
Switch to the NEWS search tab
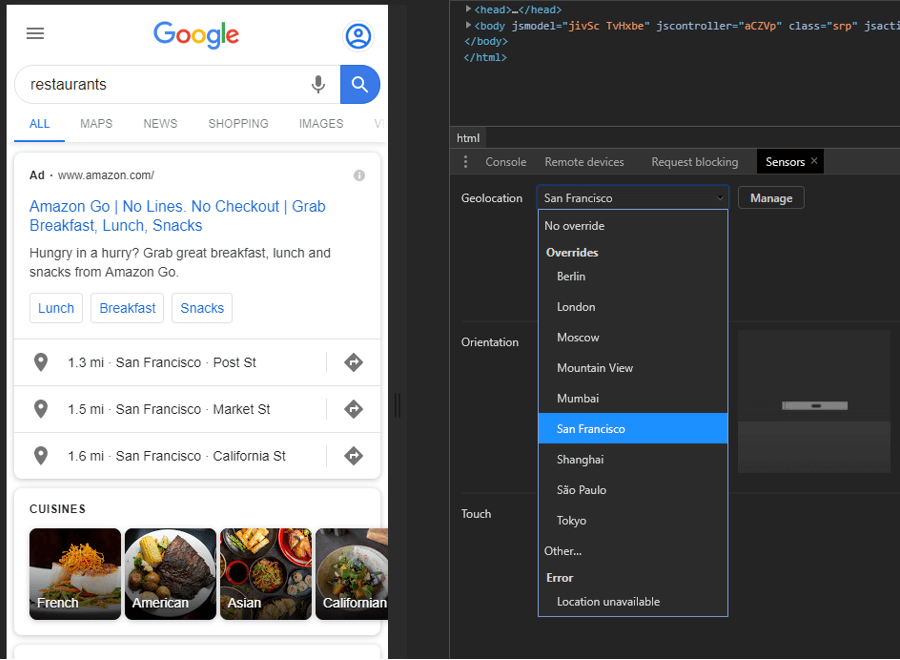[160, 124]
